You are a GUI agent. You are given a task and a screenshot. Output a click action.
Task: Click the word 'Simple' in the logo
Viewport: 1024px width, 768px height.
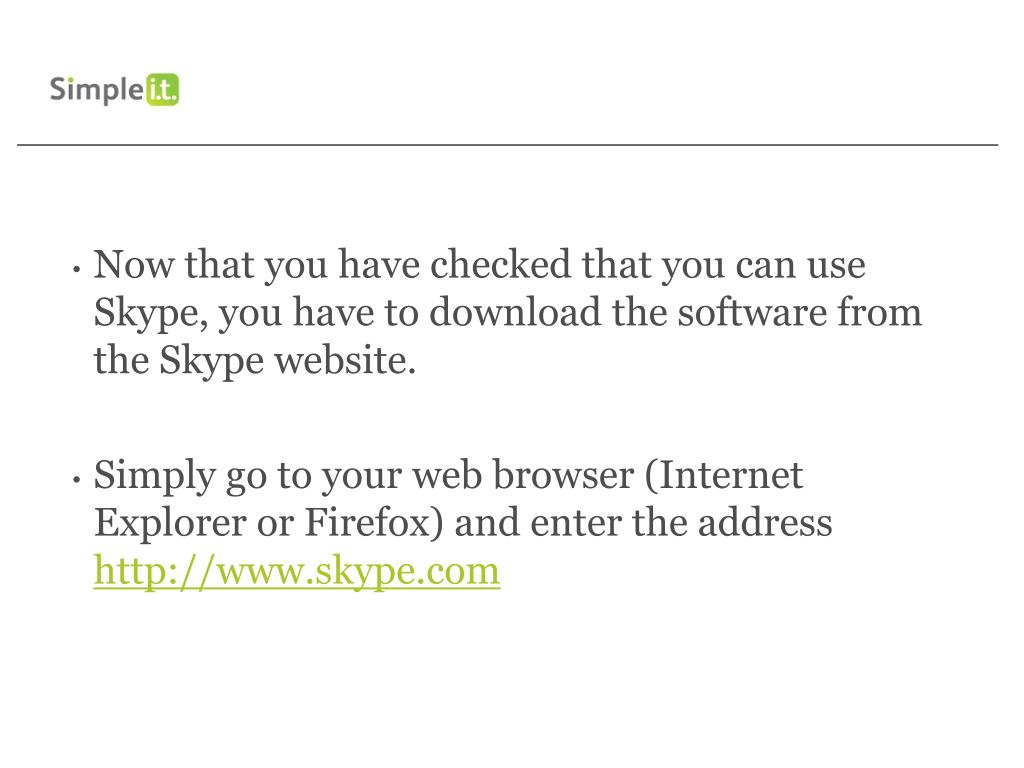(x=97, y=90)
